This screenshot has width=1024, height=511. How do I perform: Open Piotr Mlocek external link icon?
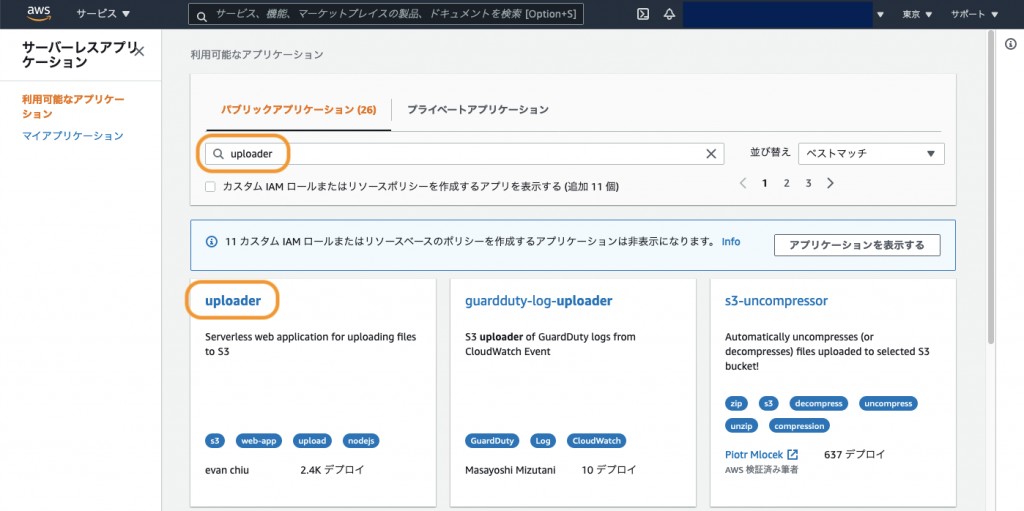792,454
